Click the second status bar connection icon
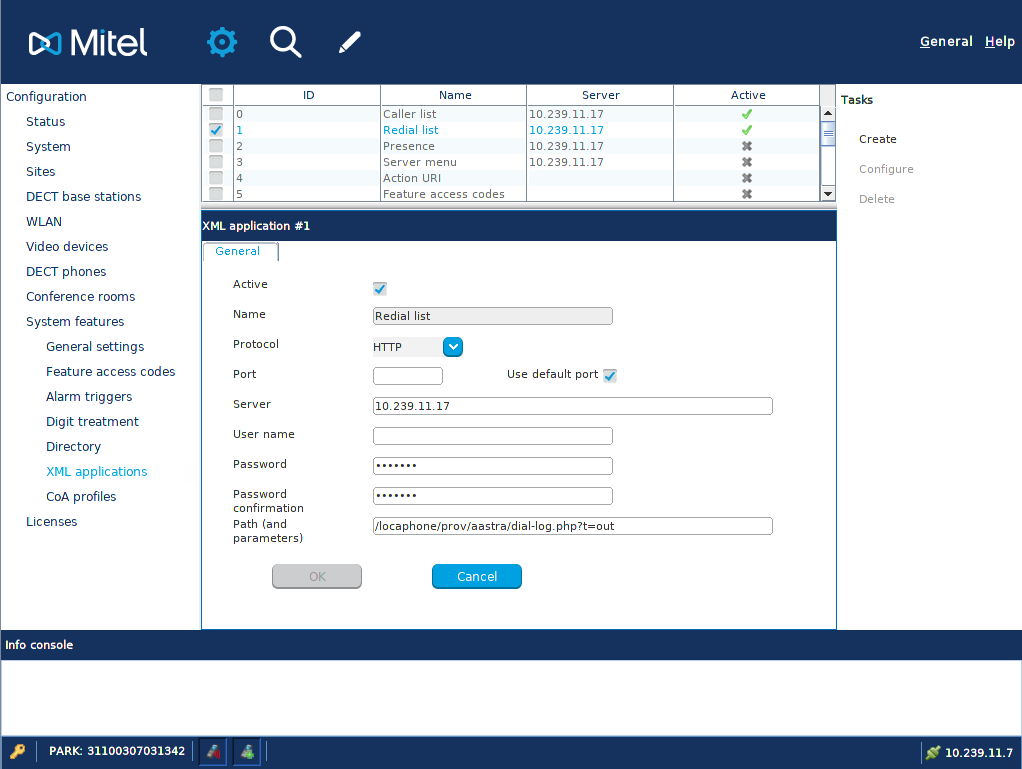The image size is (1022, 769). pos(246,751)
